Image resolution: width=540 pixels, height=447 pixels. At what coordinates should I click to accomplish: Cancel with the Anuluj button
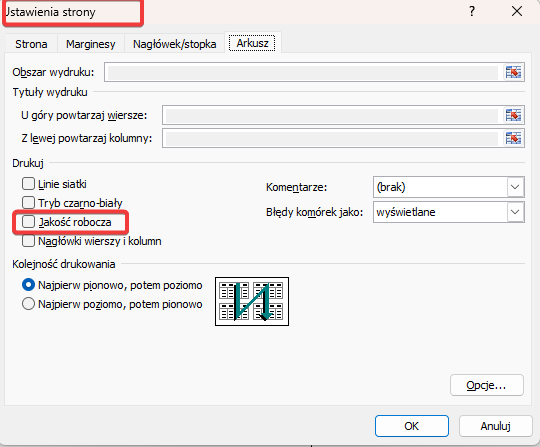coord(495,426)
